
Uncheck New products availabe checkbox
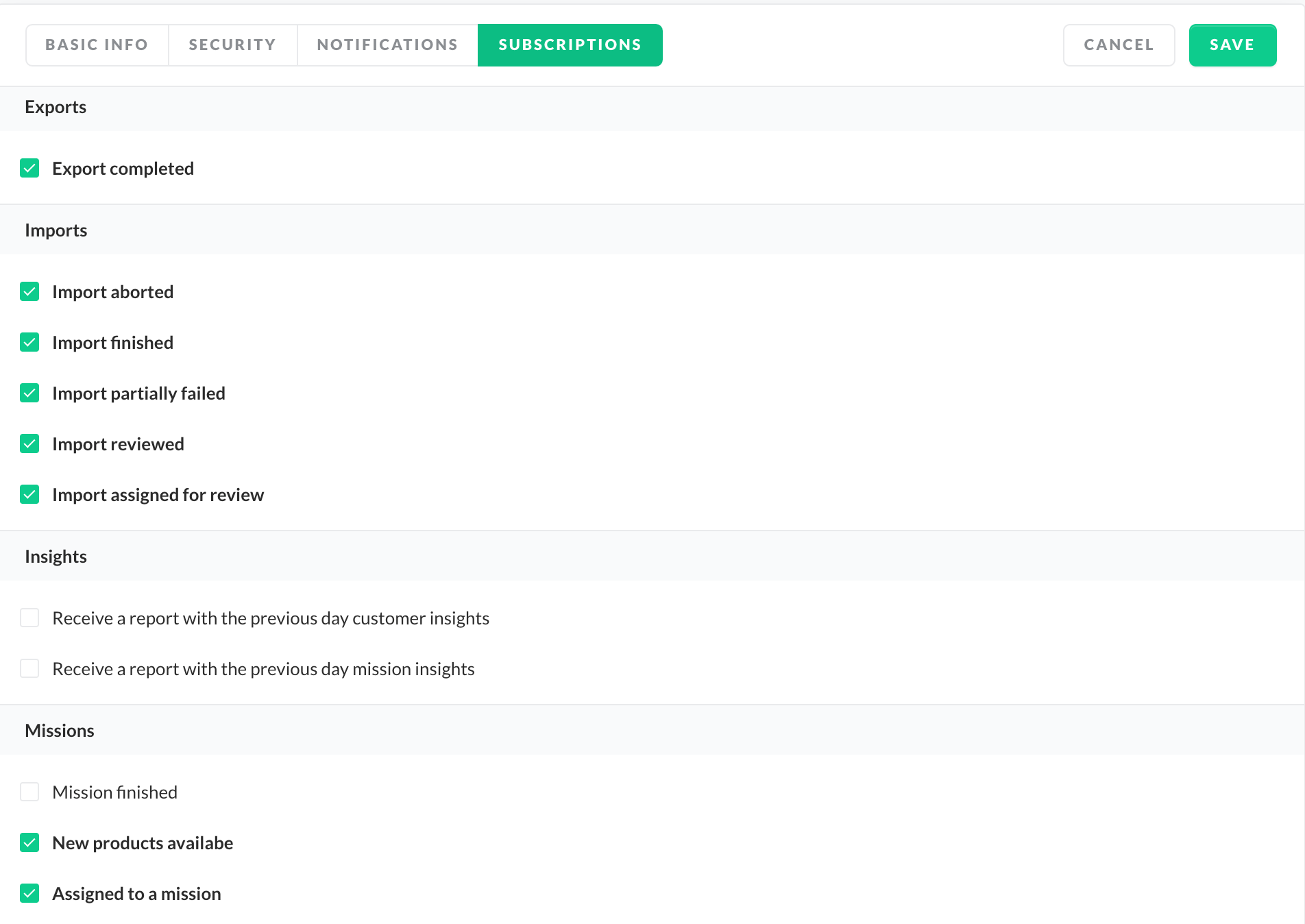click(x=29, y=843)
